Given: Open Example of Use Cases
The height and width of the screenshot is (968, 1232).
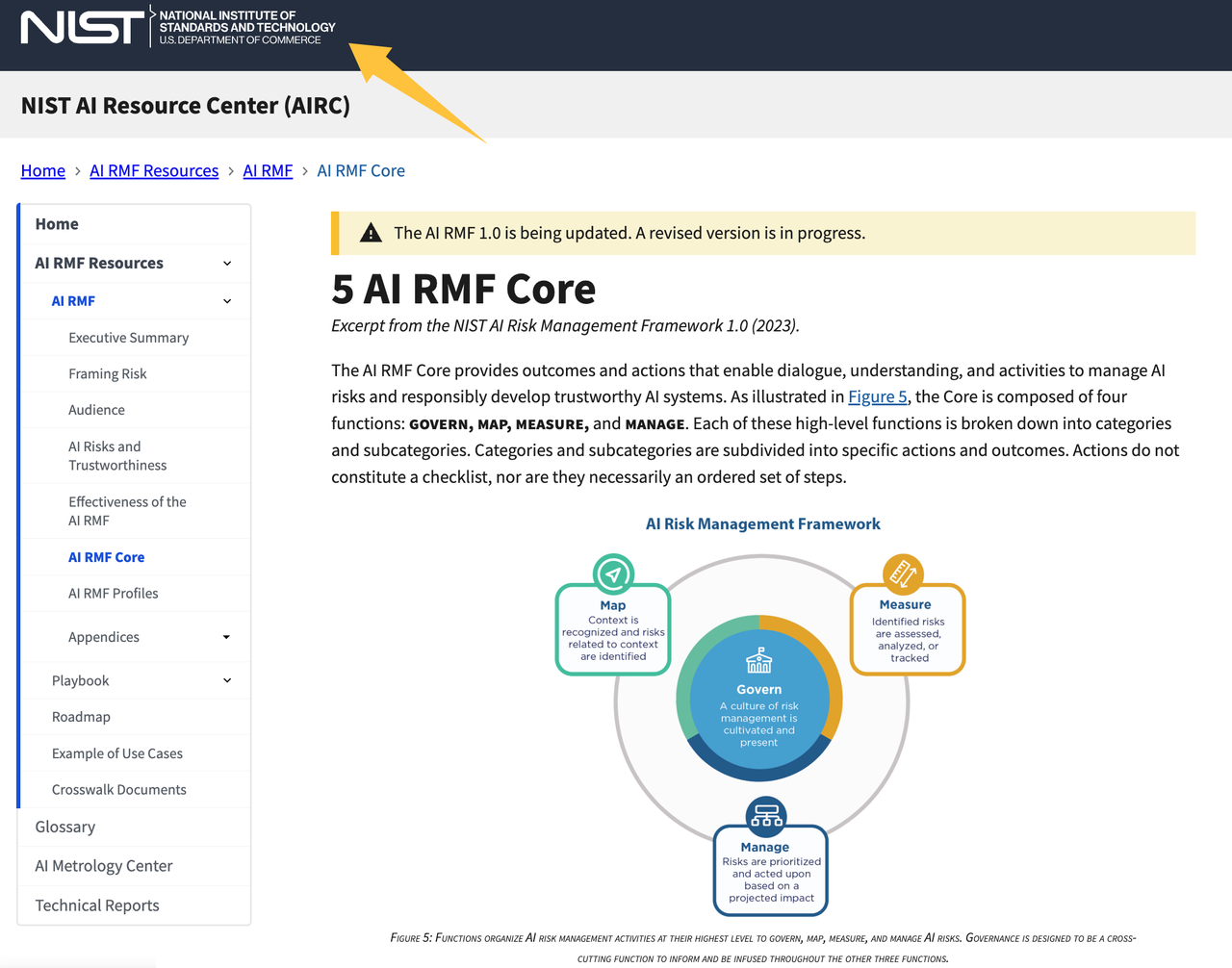Looking at the screenshot, I should coord(117,753).
